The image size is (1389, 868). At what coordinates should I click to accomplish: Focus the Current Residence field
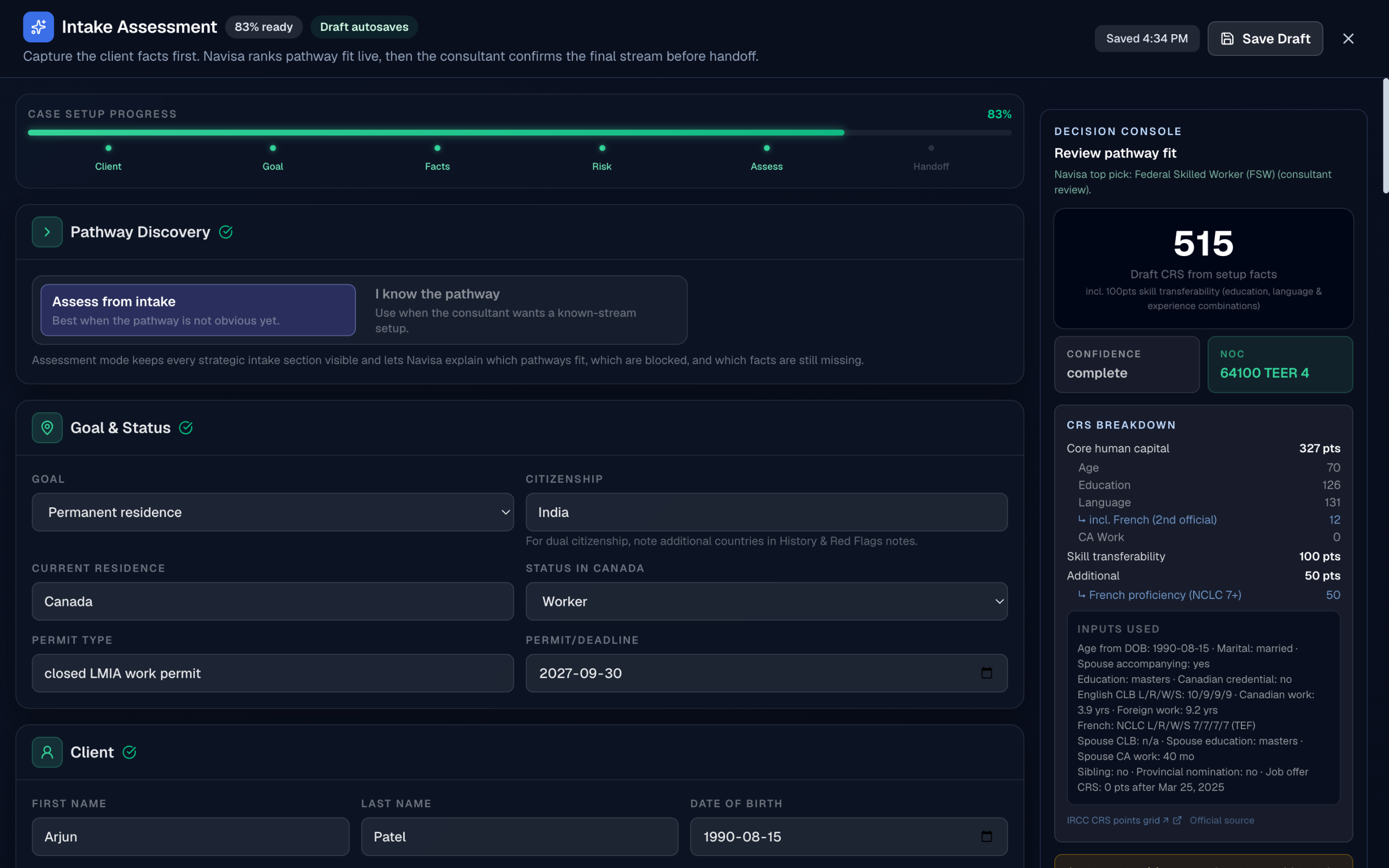coord(272,601)
